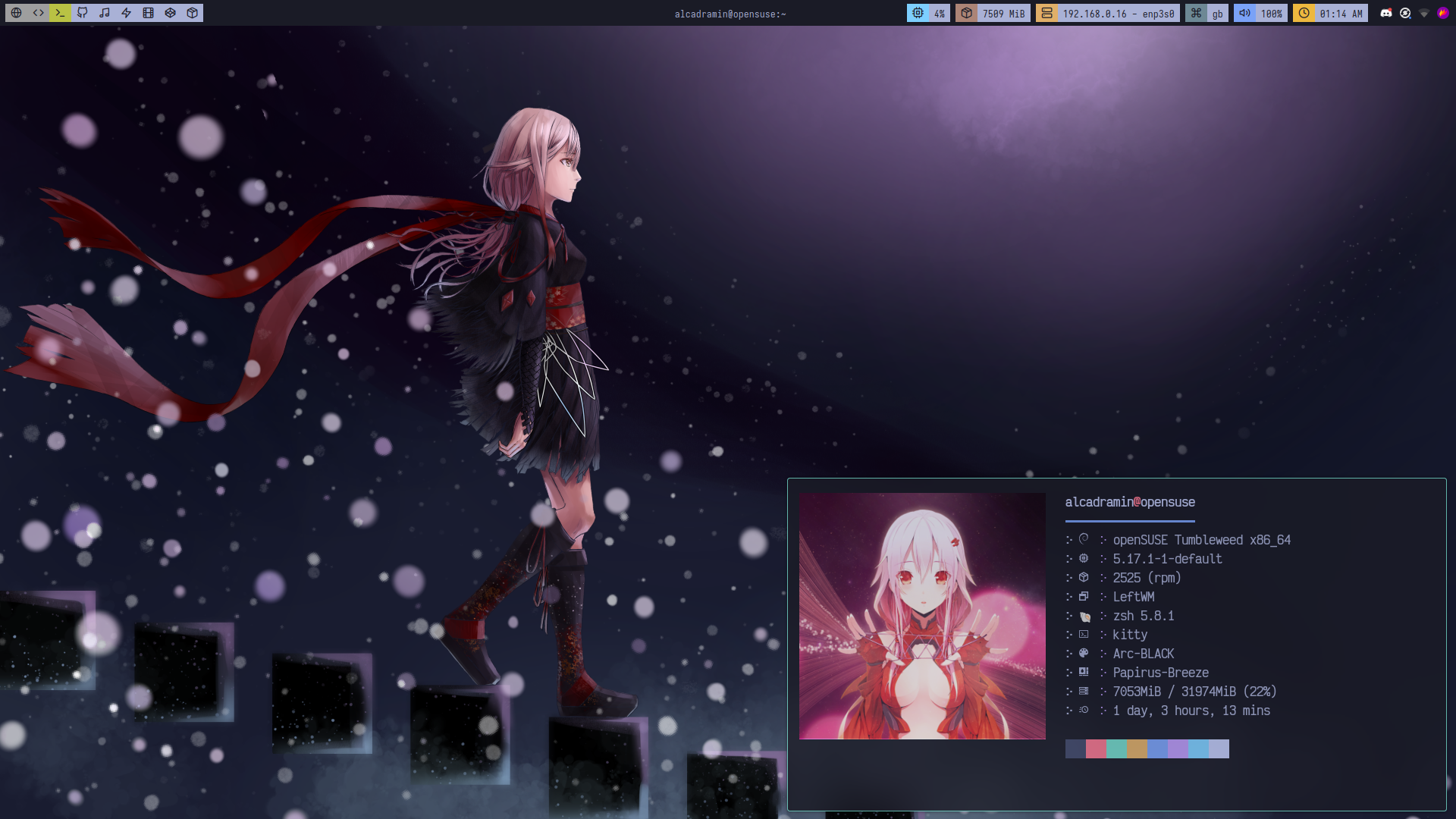Switch to the globe web workspace

[16, 13]
